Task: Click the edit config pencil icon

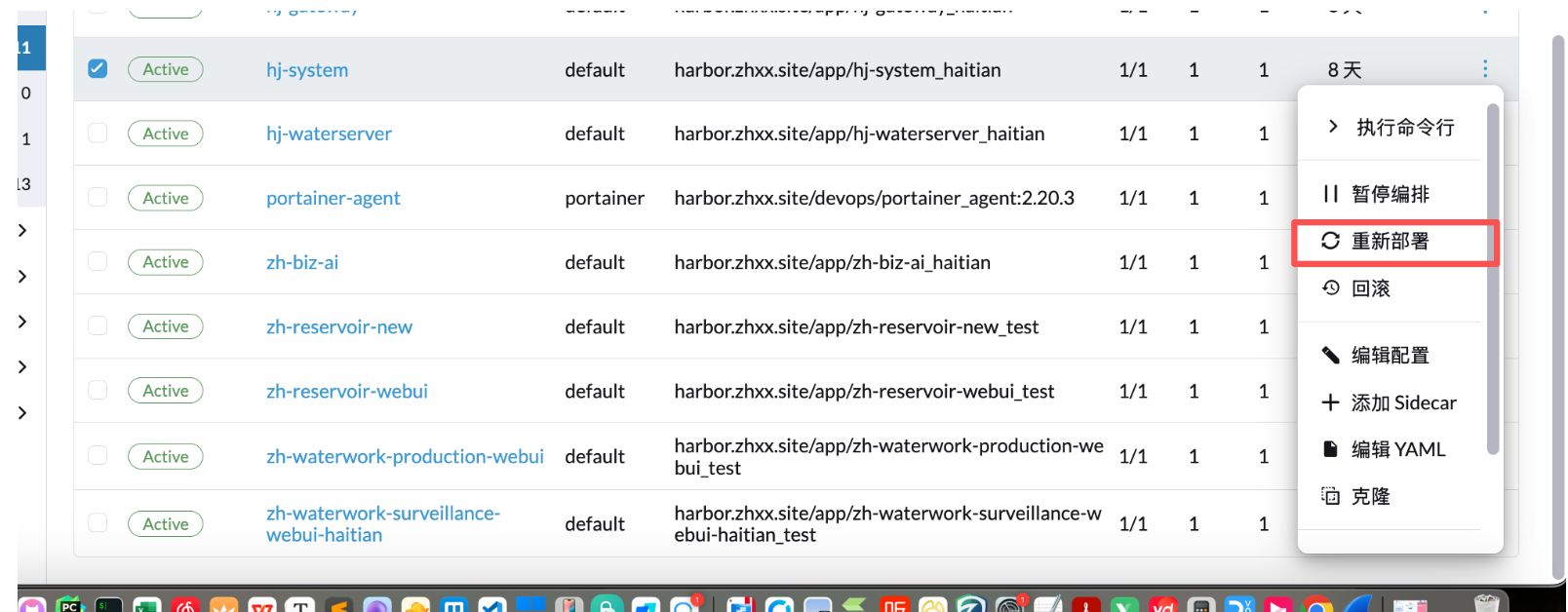Action: pyautogui.click(x=1330, y=355)
